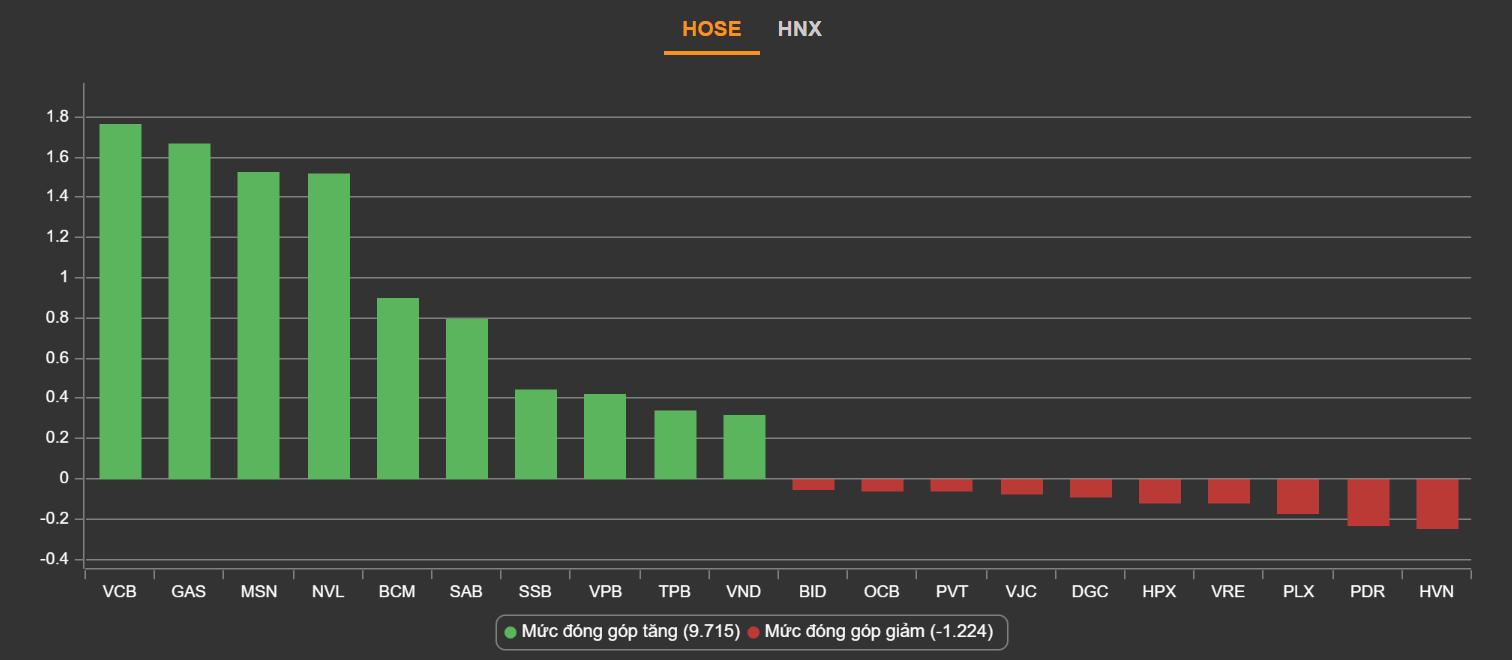Click the GAS bar in chart
Viewport: 1512px width, 660px height.
click(x=189, y=311)
